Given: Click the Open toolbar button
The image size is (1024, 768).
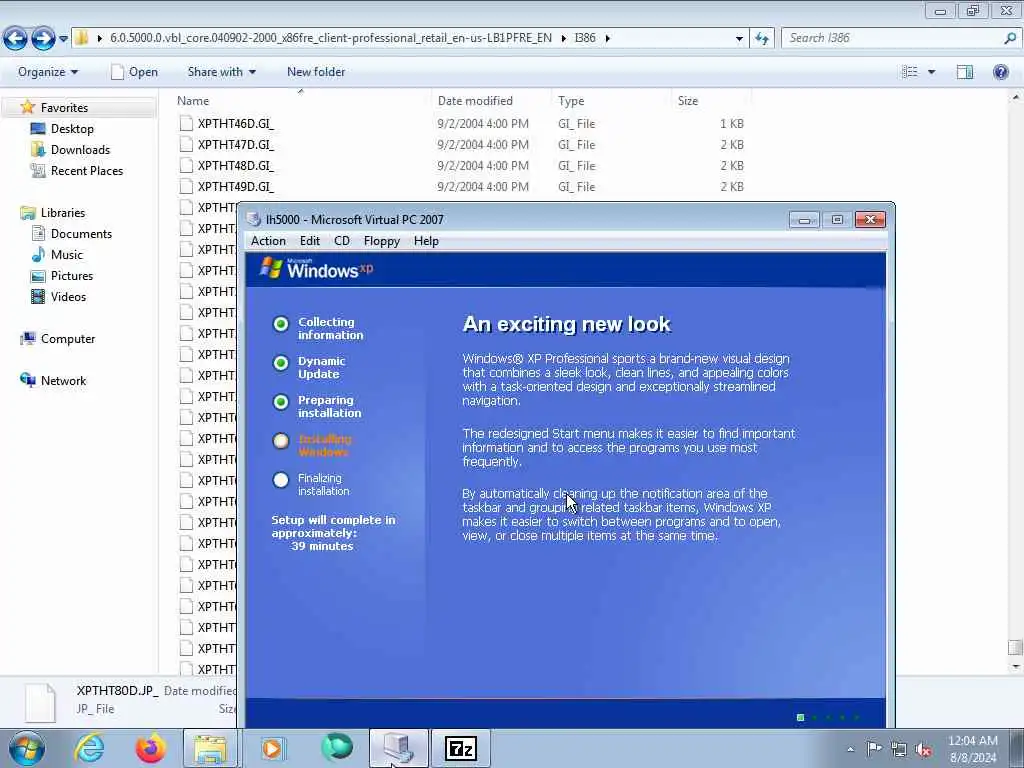Looking at the screenshot, I should click(135, 72).
